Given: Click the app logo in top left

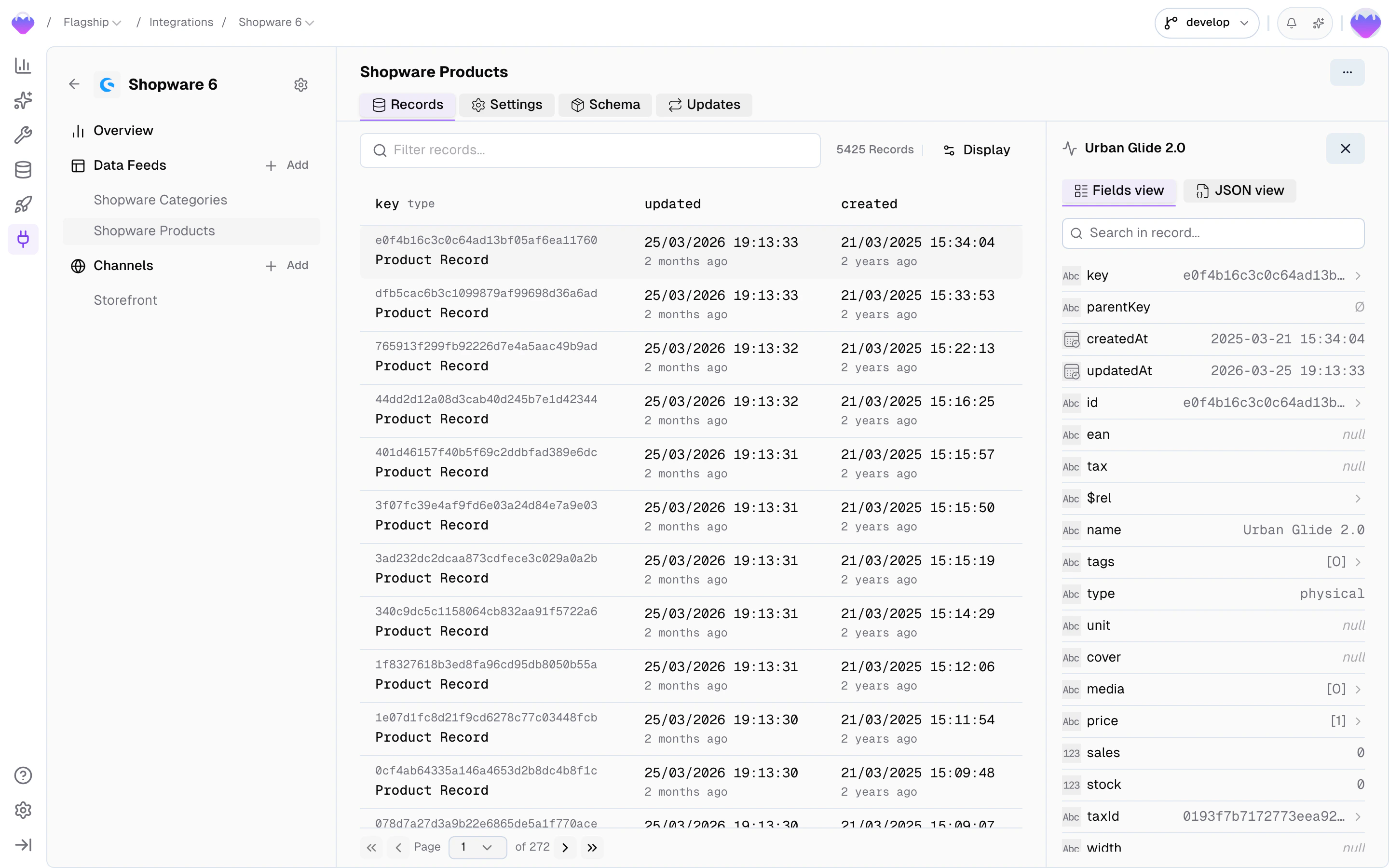Looking at the screenshot, I should pyautogui.click(x=23, y=23).
